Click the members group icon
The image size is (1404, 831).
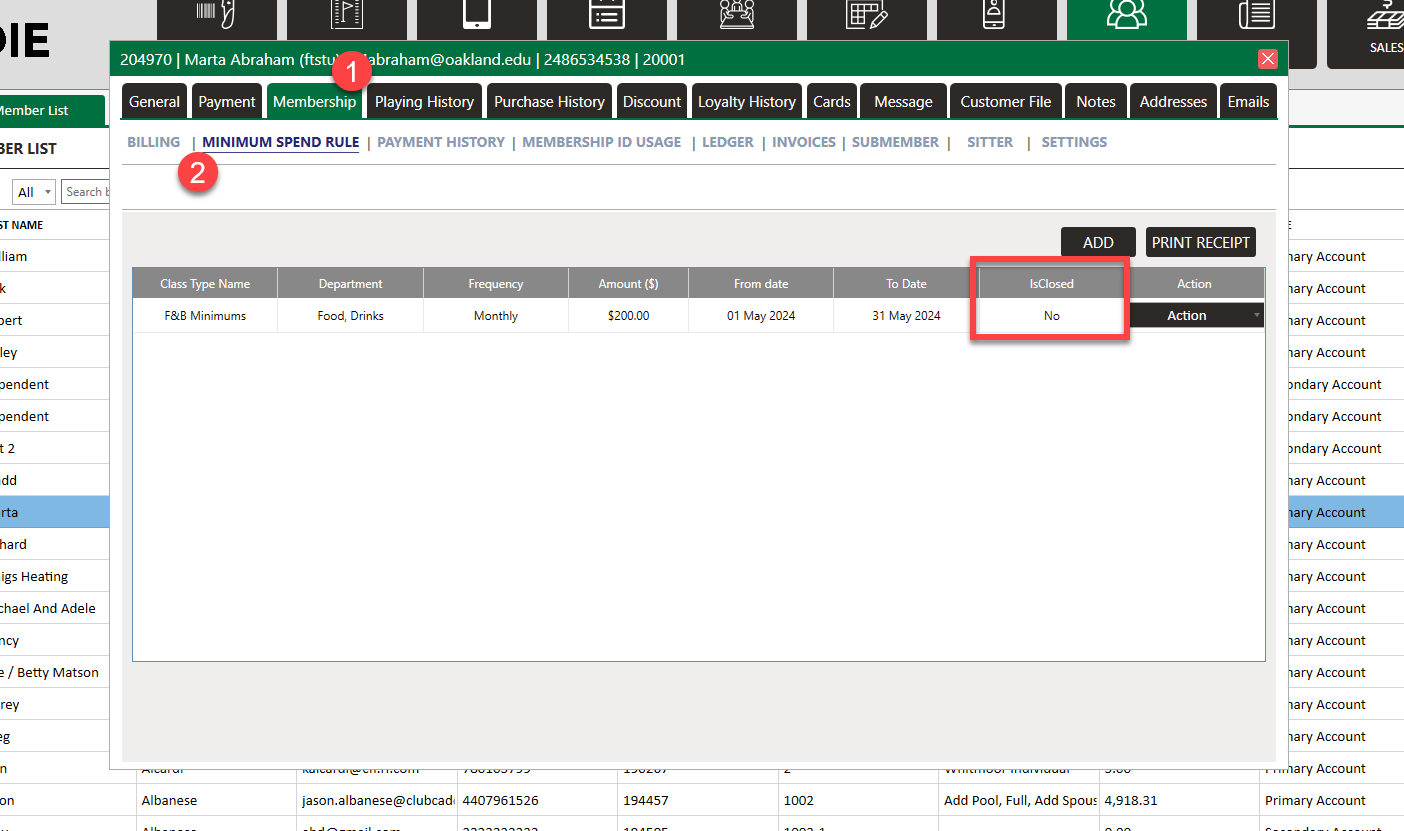point(1126,16)
